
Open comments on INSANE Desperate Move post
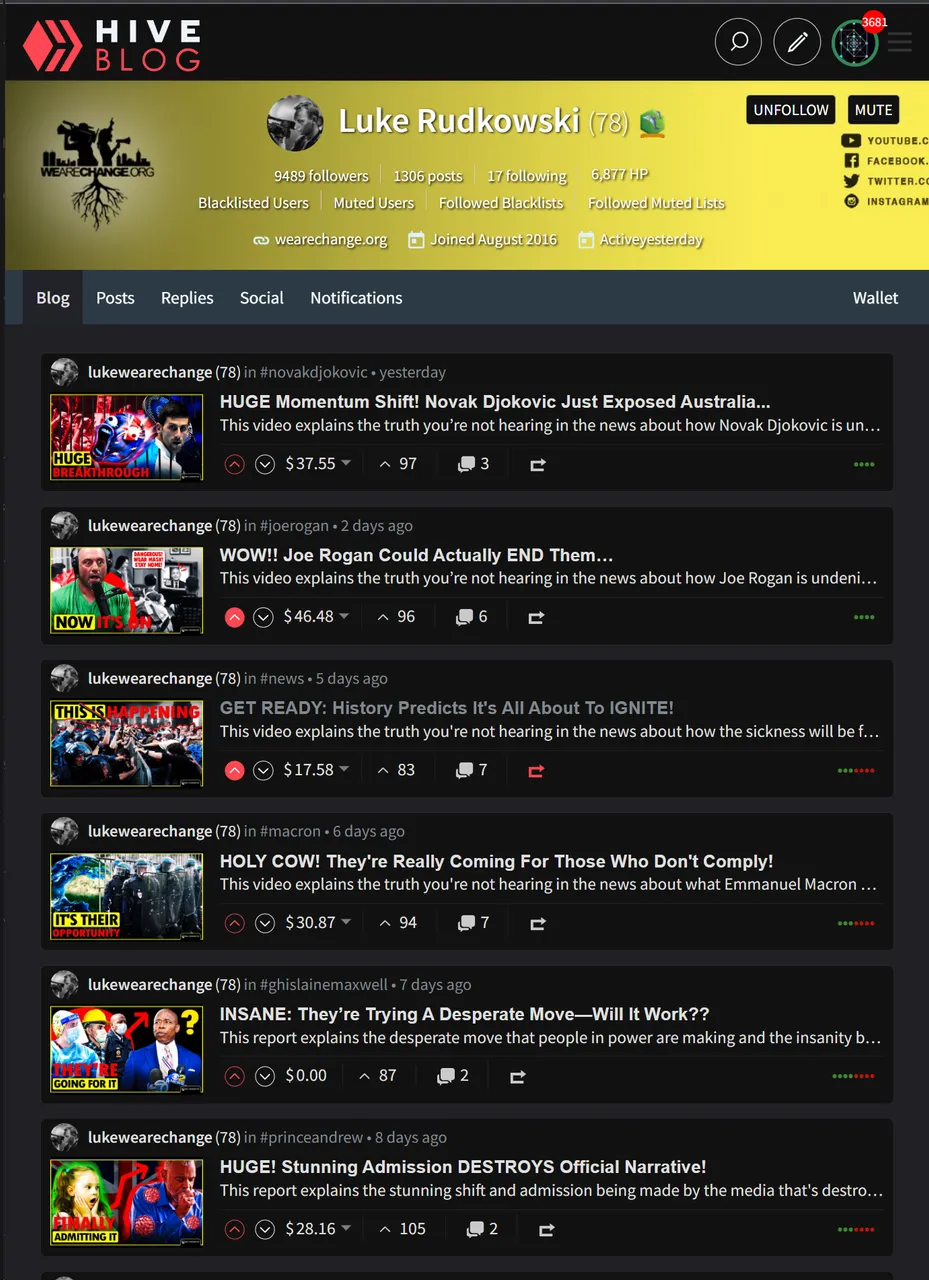tap(453, 1076)
